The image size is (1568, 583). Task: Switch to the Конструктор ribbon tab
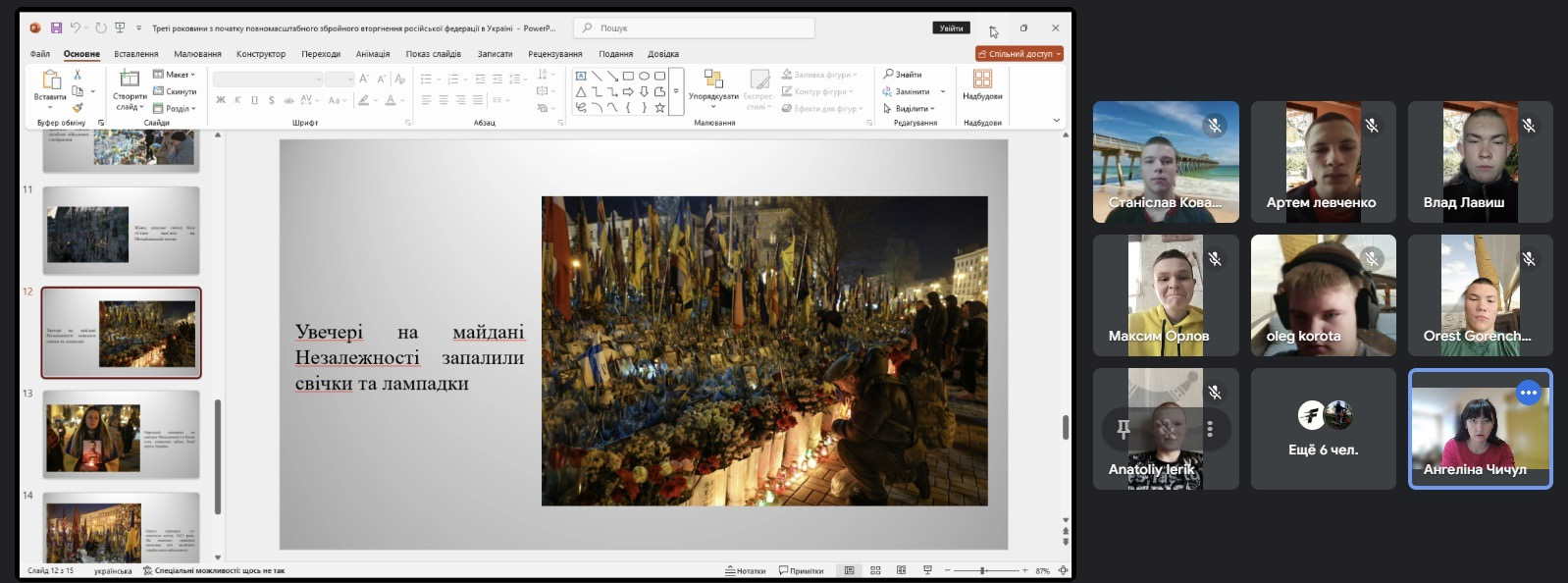tap(261, 54)
